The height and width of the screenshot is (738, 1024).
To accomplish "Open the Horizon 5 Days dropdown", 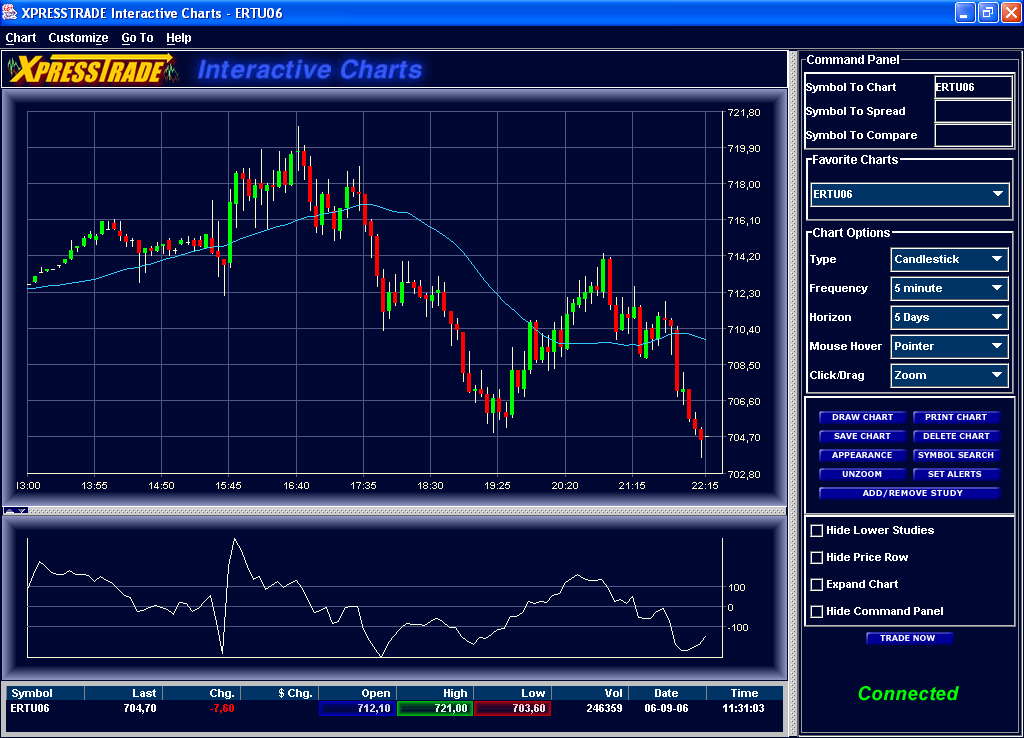I will [x=949, y=317].
